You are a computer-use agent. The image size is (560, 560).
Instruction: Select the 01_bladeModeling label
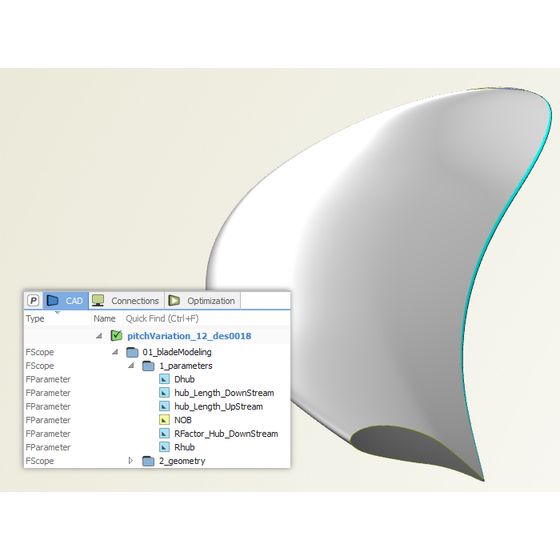click(x=177, y=352)
